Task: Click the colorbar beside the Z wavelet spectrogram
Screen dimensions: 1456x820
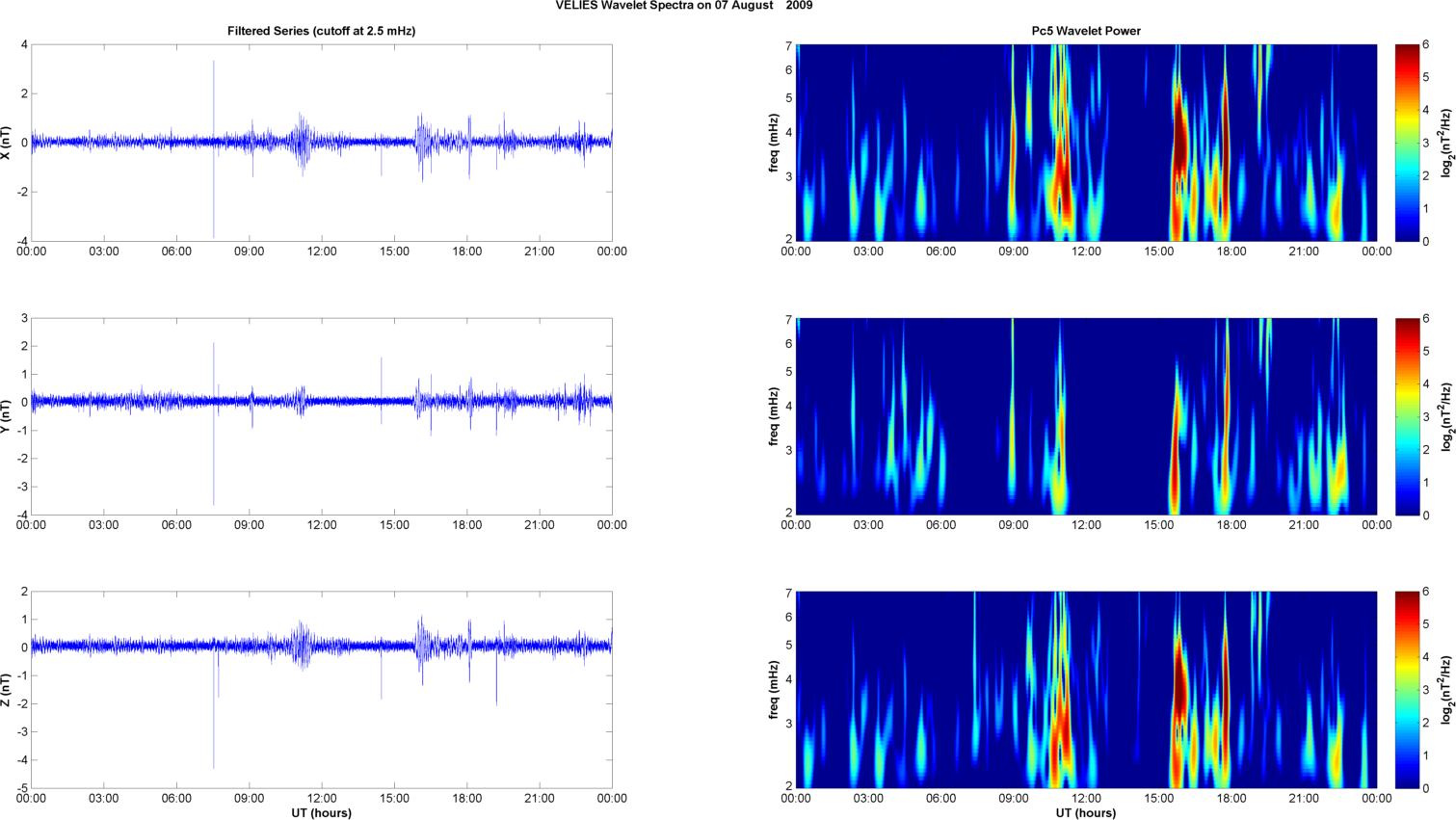Action: click(1407, 690)
